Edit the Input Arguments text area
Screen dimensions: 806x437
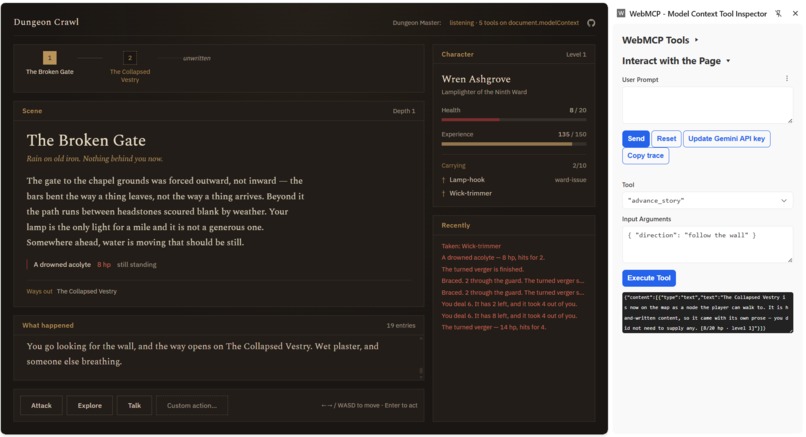pyautogui.click(x=707, y=244)
